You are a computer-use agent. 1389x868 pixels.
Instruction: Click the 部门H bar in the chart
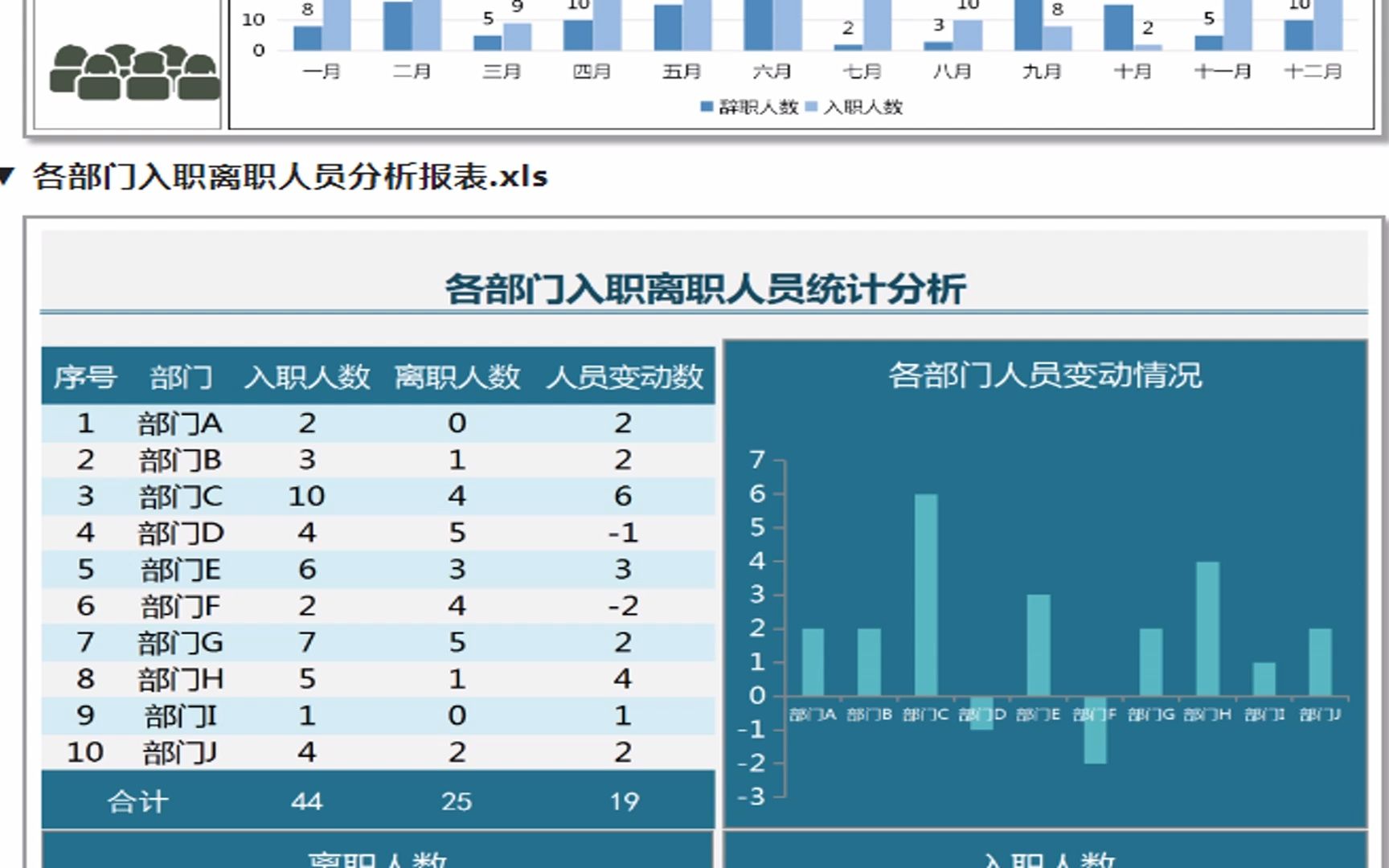(1207, 628)
